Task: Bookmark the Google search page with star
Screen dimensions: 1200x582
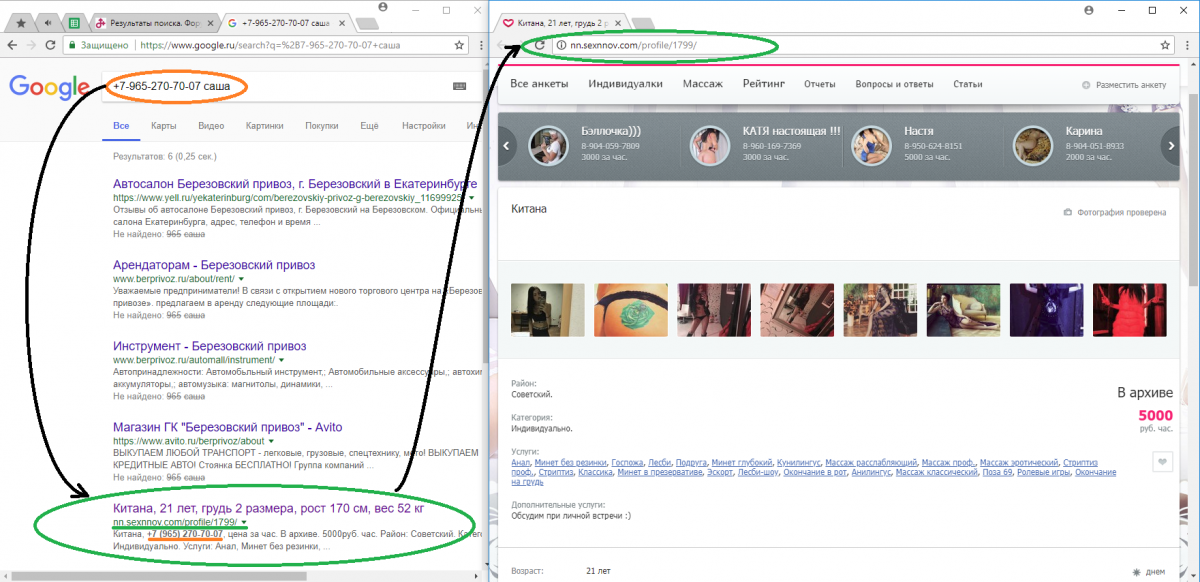Action: pyautogui.click(x=459, y=45)
